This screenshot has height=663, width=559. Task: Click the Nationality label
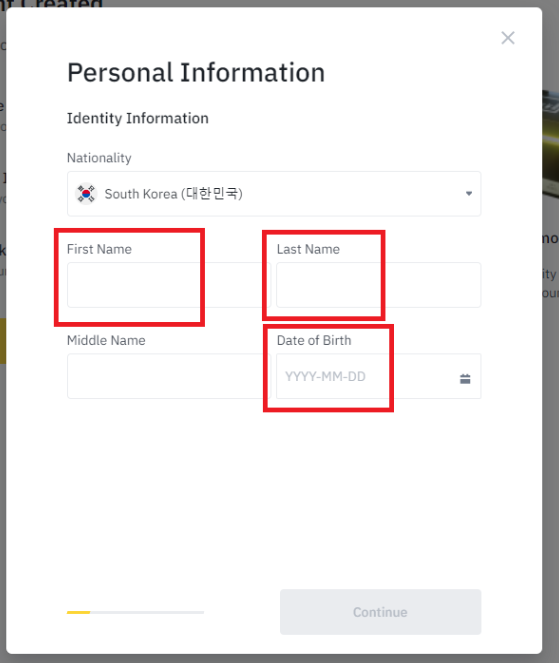pyautogui.click(x=99, y=158)
